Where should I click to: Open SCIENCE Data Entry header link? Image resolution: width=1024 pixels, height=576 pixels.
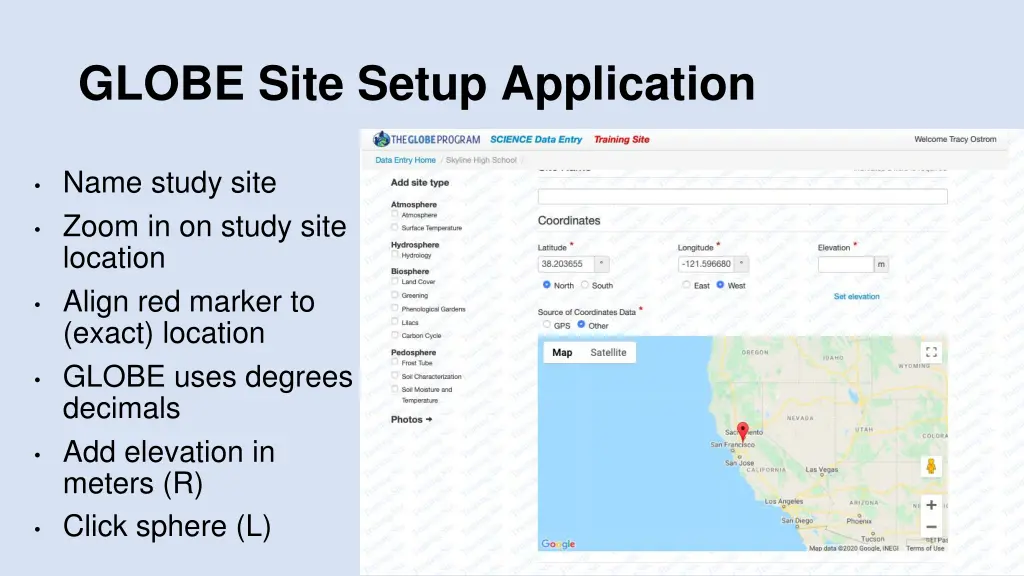click(x=536, y=139)
